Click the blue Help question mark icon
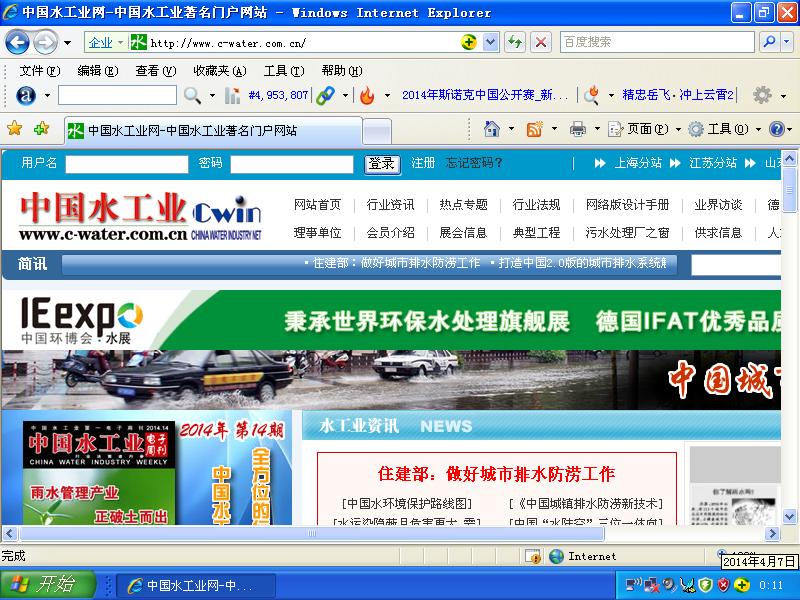Image resolution: width=800 pixels, height=600 pixels. [x=777, y=129]
